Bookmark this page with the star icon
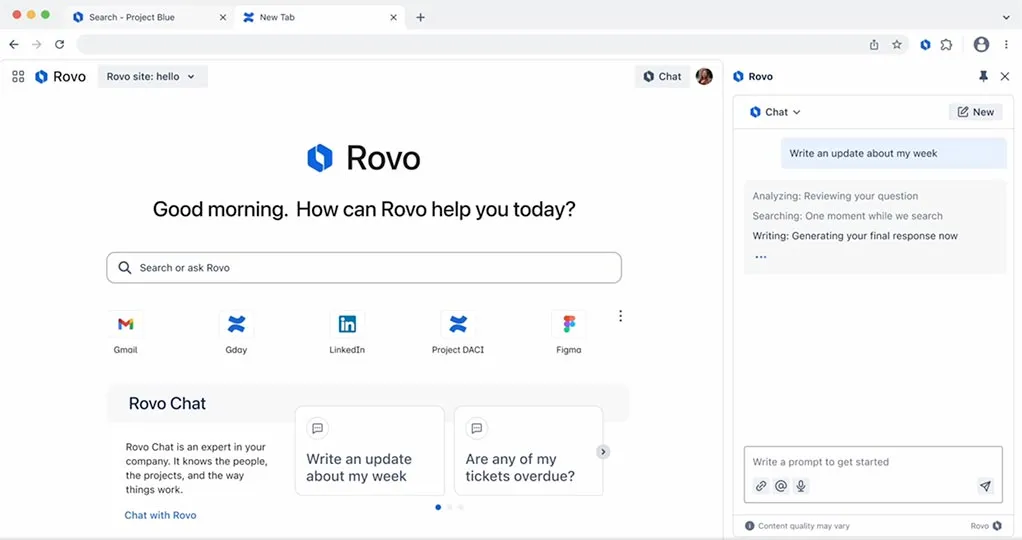Screen dimensions: 1022x540 point(897,44)
